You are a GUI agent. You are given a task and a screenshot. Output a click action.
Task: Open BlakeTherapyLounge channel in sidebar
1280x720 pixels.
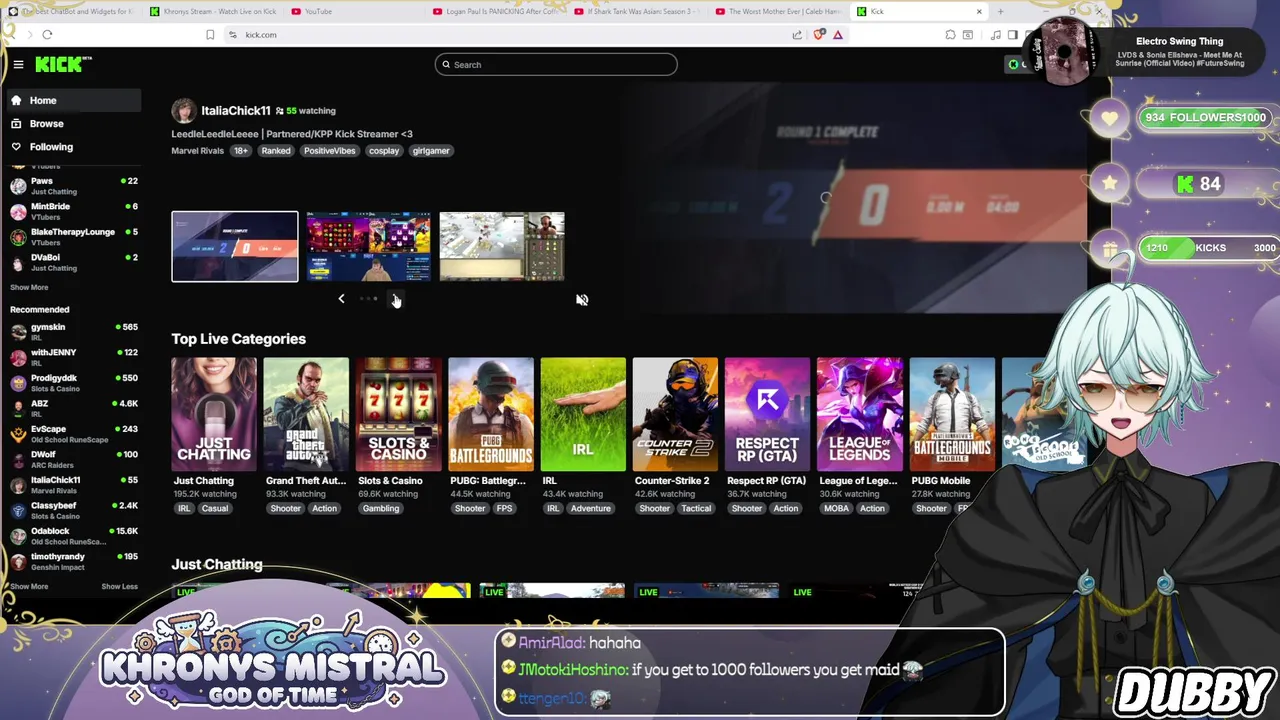(x=74, y=237)
